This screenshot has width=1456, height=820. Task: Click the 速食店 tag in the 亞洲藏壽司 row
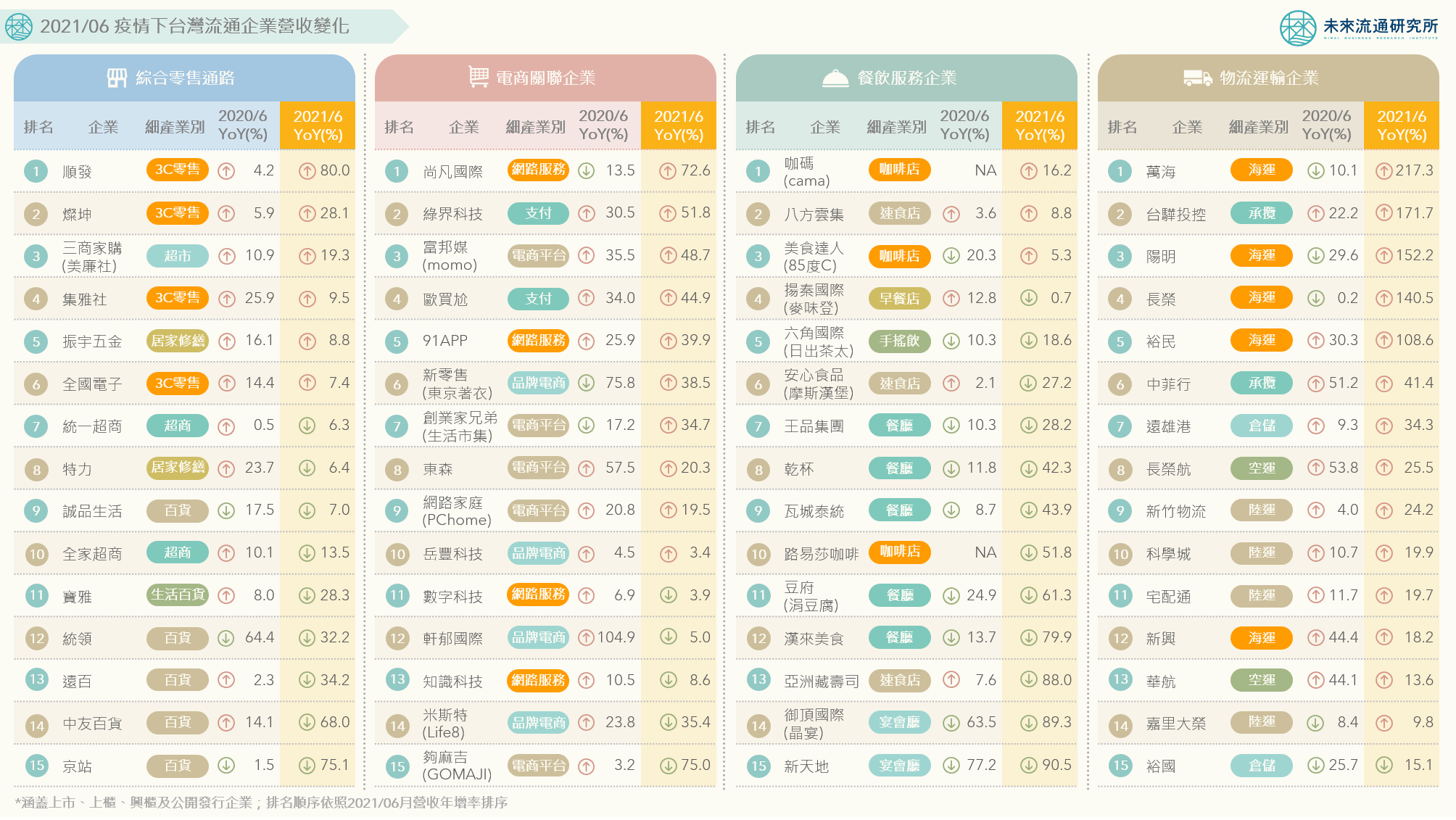900,680
